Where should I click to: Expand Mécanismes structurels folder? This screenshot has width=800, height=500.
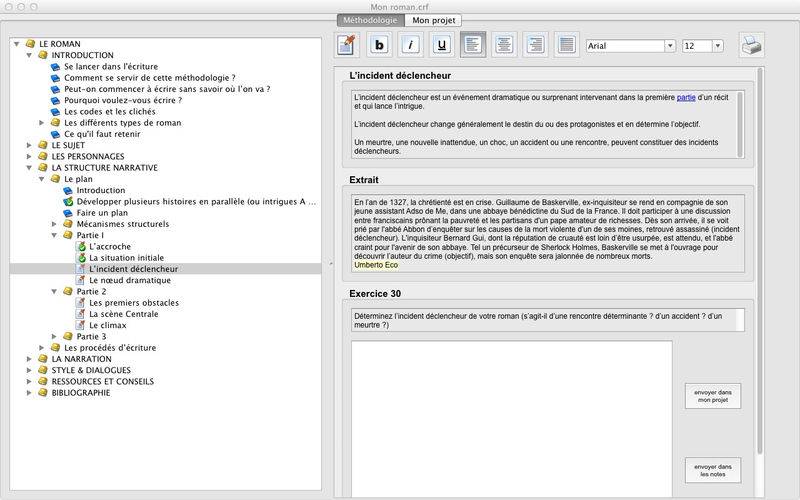click(x=54, y=224)
